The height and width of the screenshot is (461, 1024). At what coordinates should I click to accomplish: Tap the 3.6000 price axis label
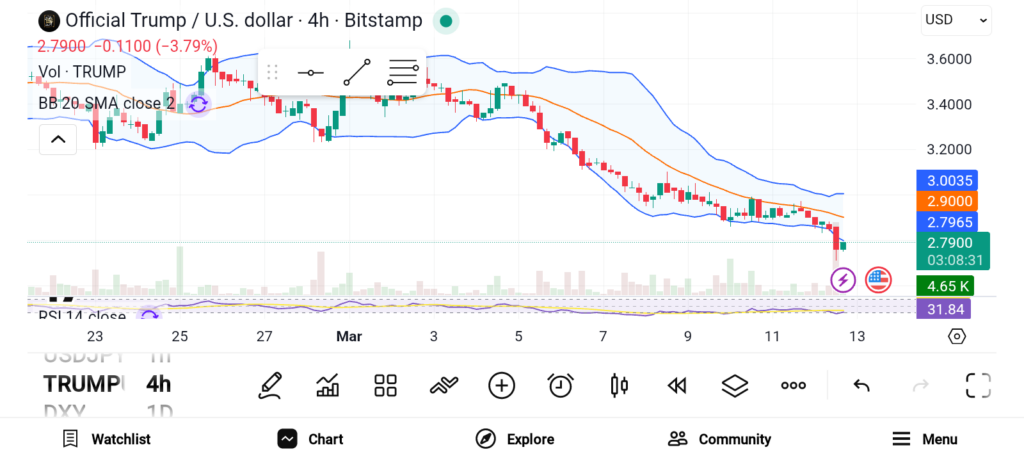(949, 59)
